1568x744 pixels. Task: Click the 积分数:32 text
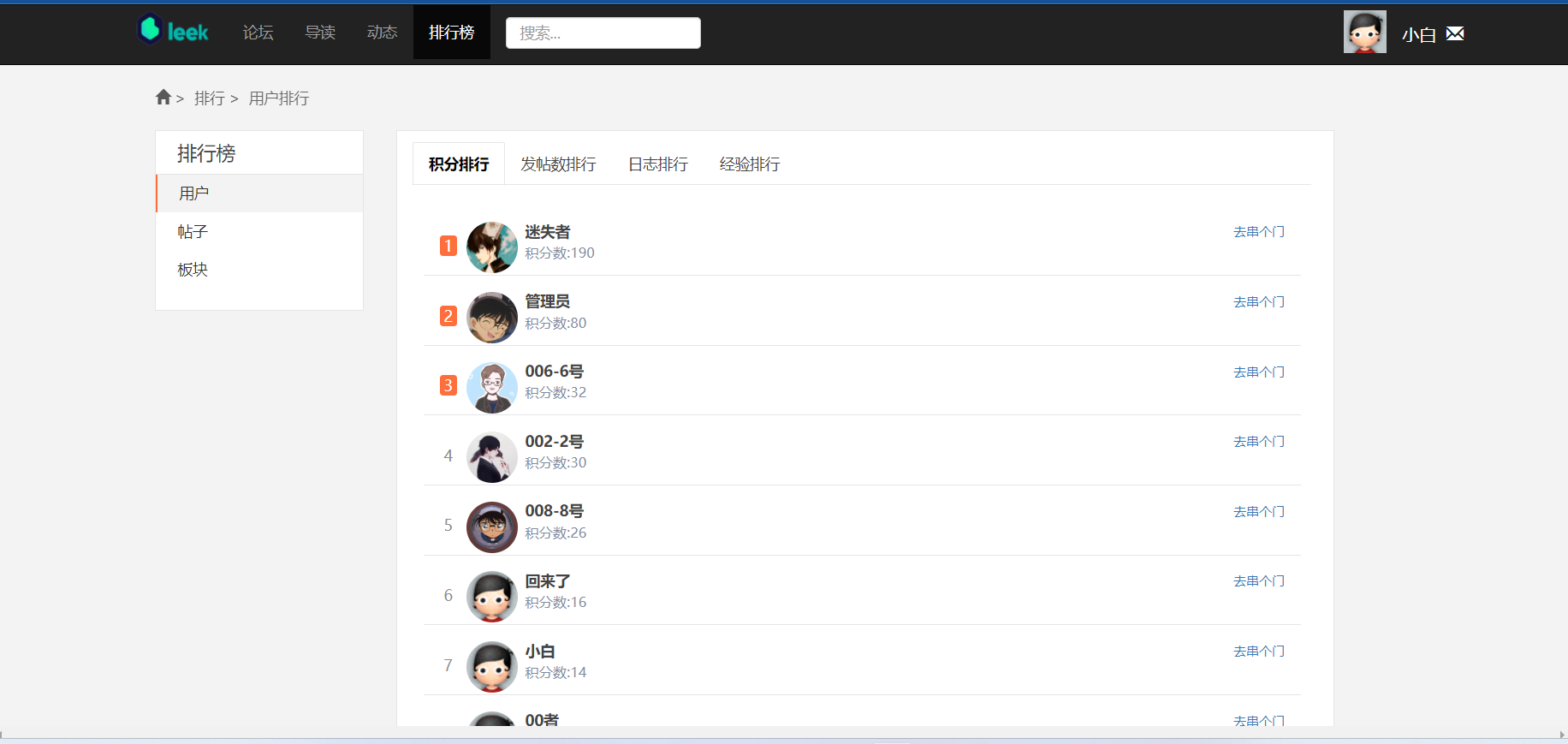(555, 393)
